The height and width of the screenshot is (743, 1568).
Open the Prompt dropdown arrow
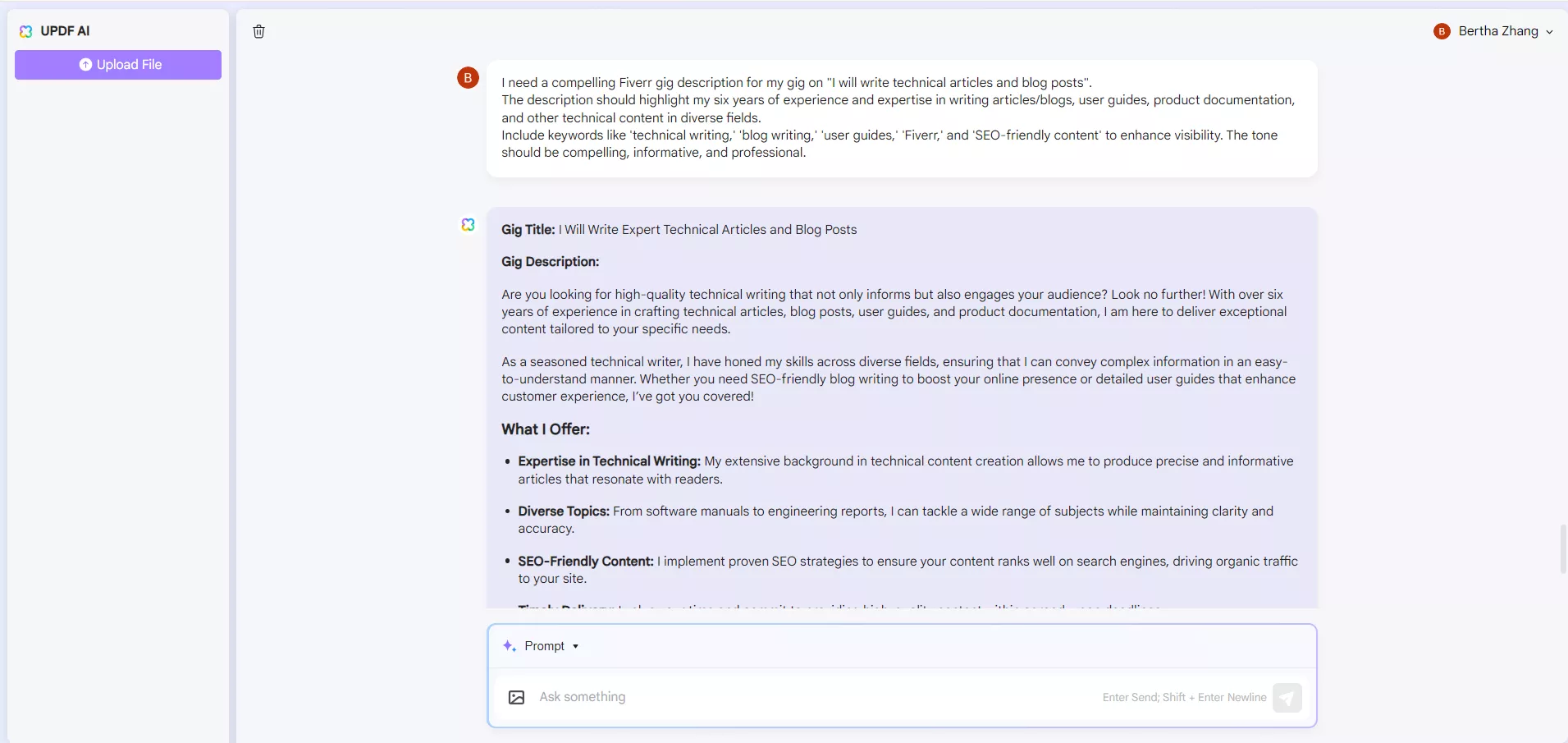[x=575, y=646]
